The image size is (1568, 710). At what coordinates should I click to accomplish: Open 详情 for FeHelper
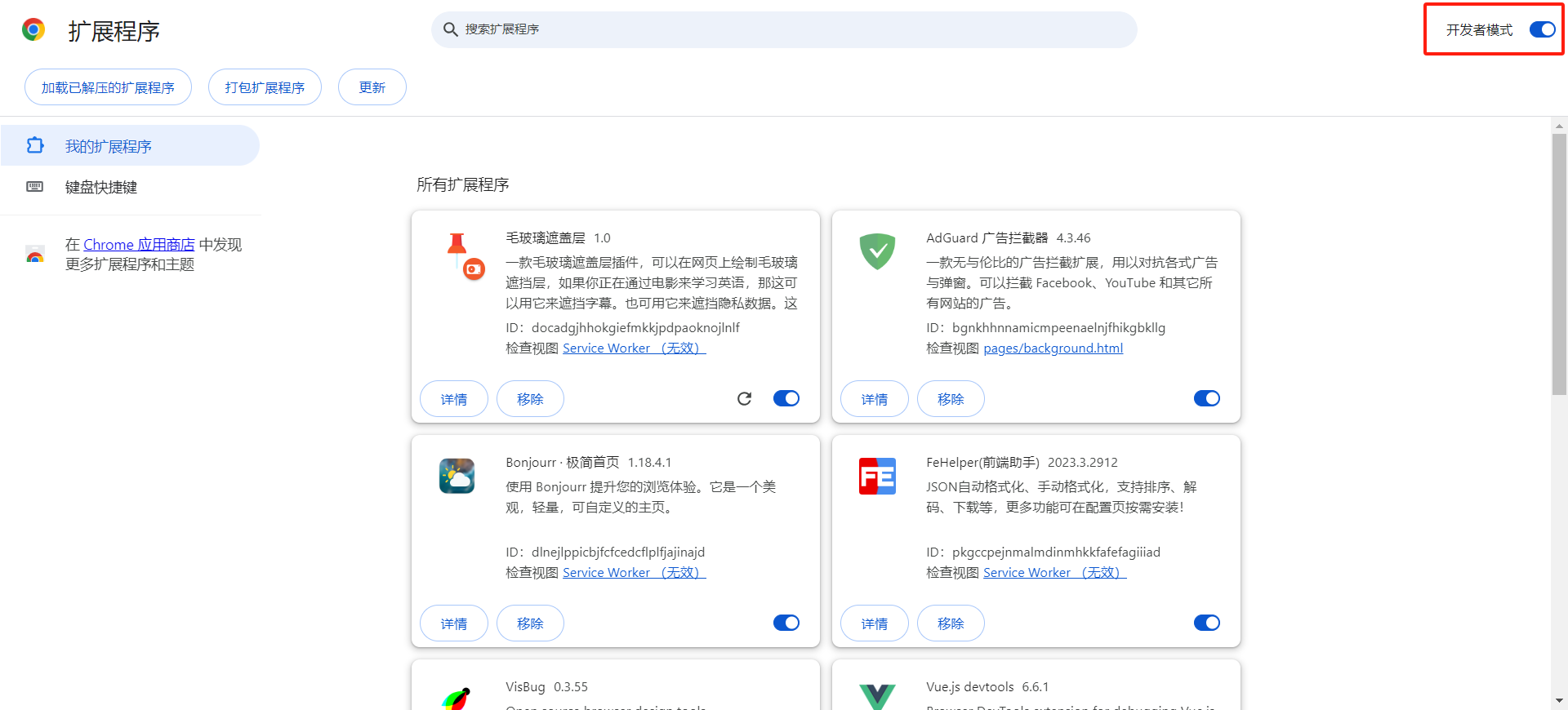875,623
